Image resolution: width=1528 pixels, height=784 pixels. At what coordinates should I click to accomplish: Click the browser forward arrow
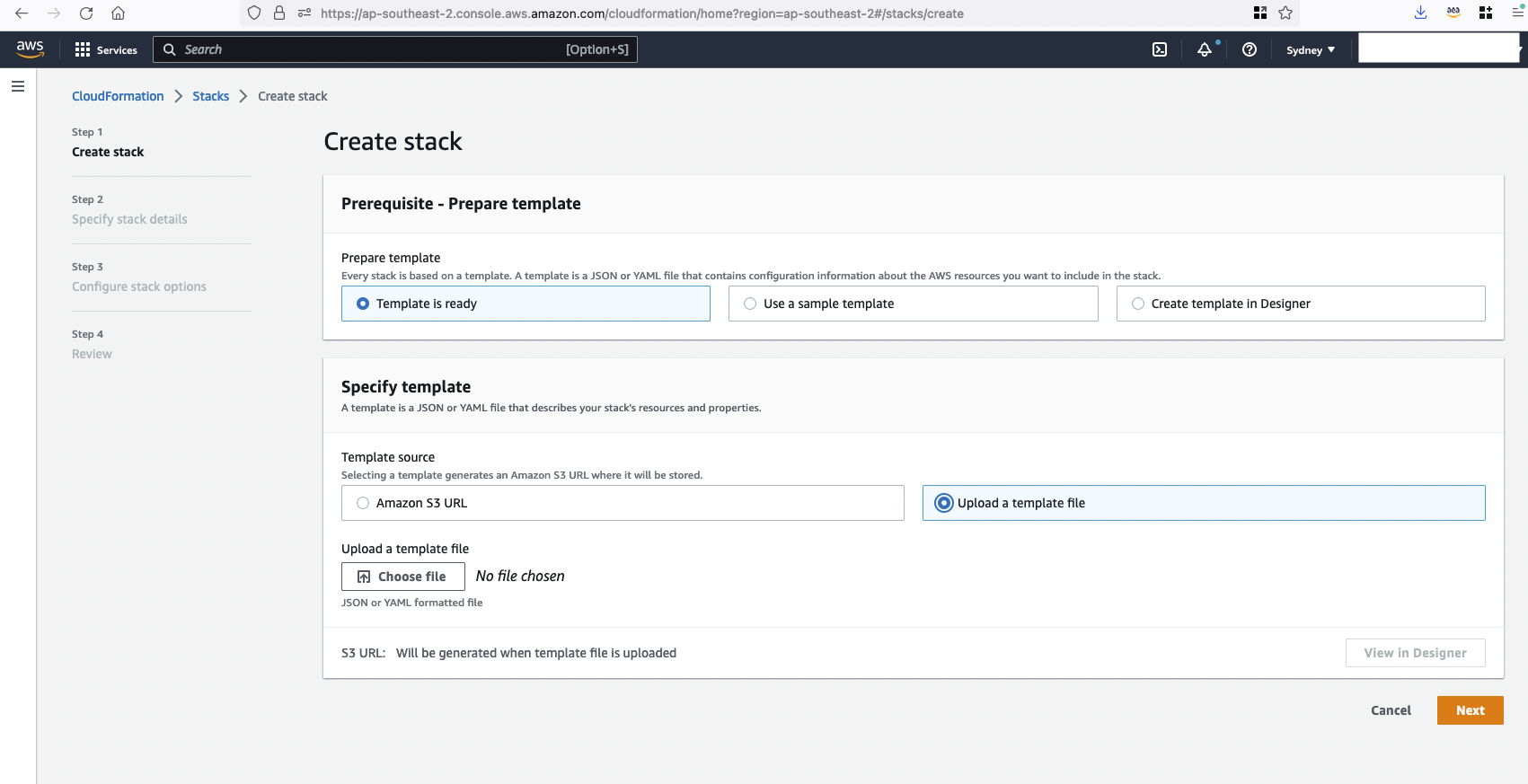54,13
